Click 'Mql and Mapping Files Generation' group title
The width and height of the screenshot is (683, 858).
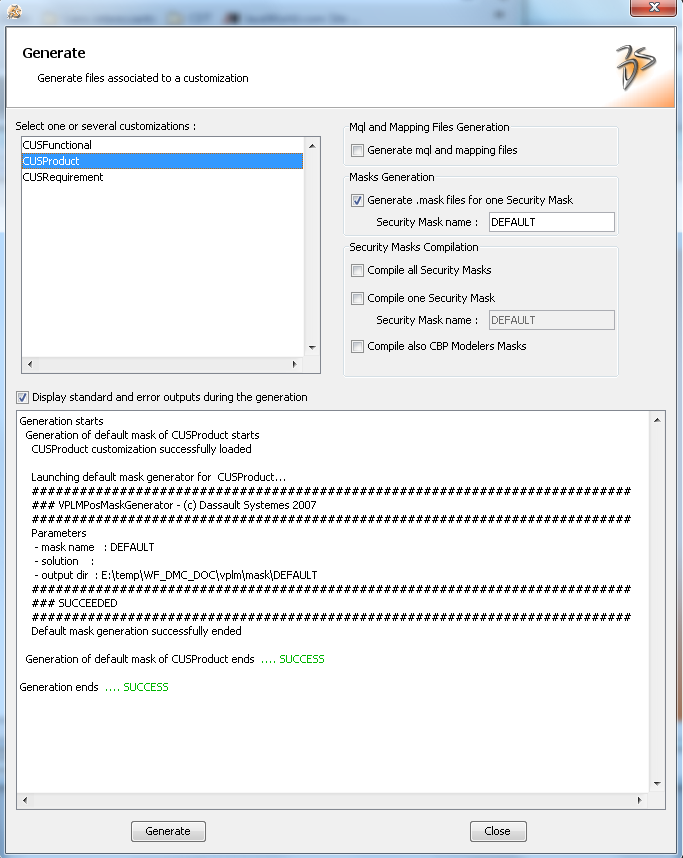click(x=429, y=127)
